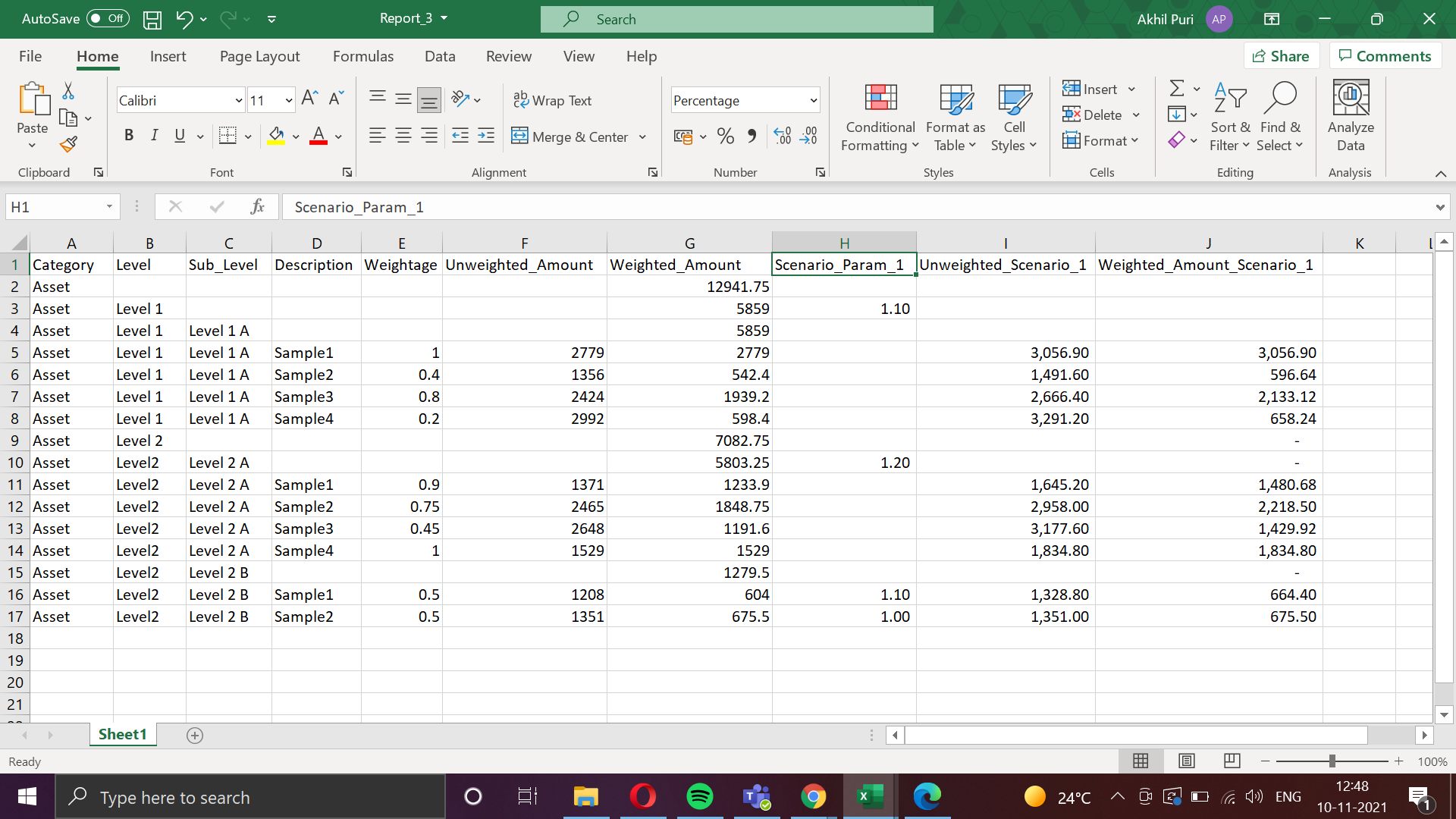Open Spotify from the taskbar
Screen dimensions: 1456x819
point(699,797)
